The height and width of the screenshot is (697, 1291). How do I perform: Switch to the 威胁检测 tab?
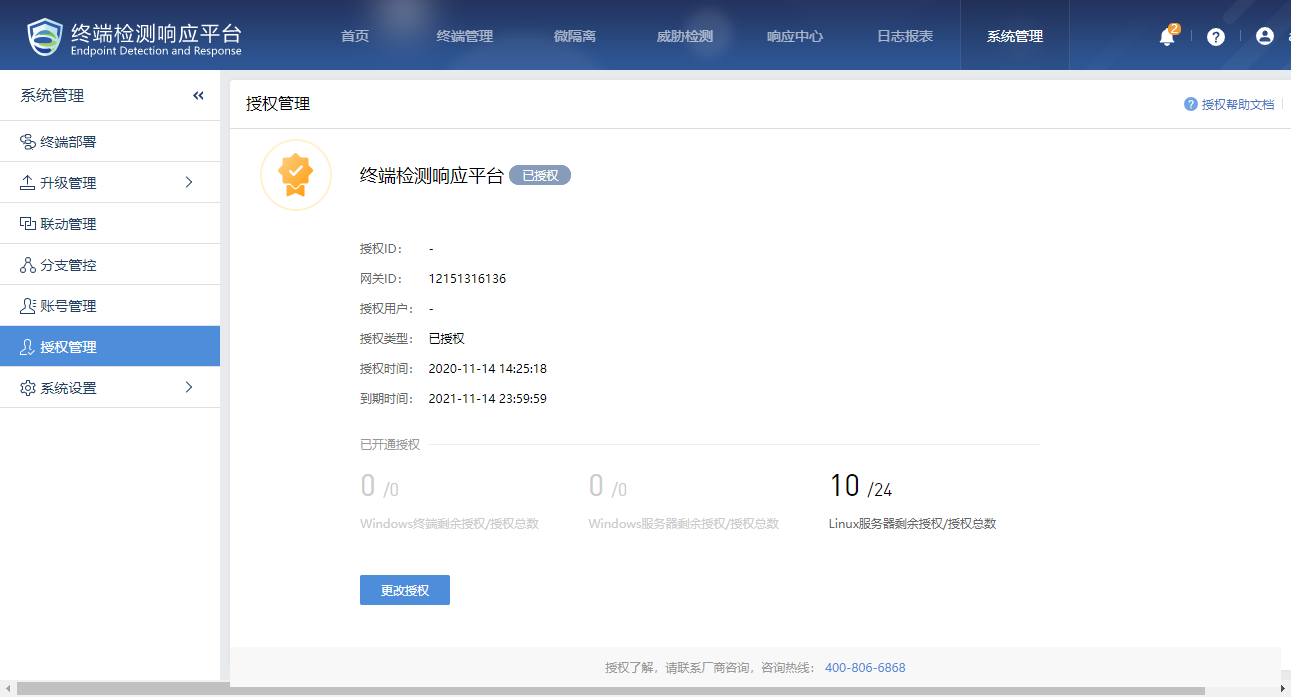(x=685, y=36)
